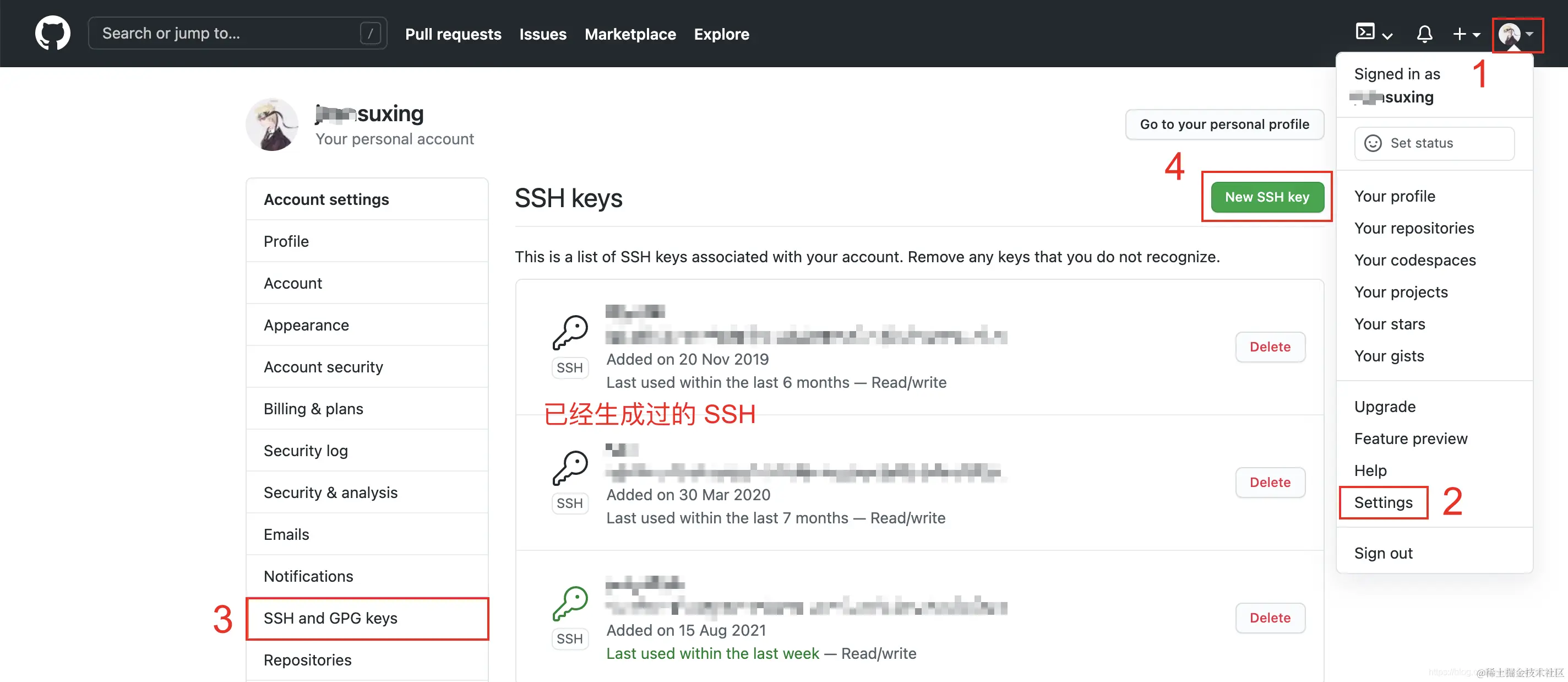Open the notifications bell
The width and height of the screenshot is (1568, 682).
[x=1424, y=34]
